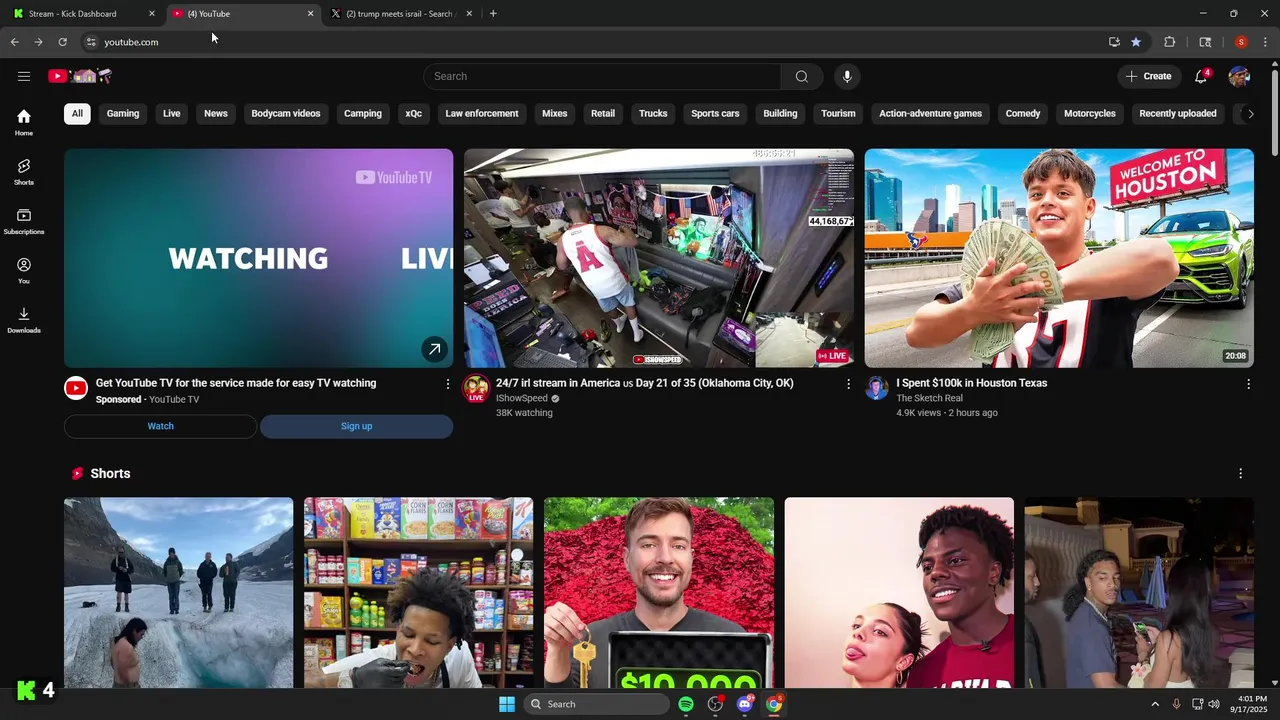Open the account avatar menu
The width and height of the screenshot is (1280, 720).
(1239, 76)
